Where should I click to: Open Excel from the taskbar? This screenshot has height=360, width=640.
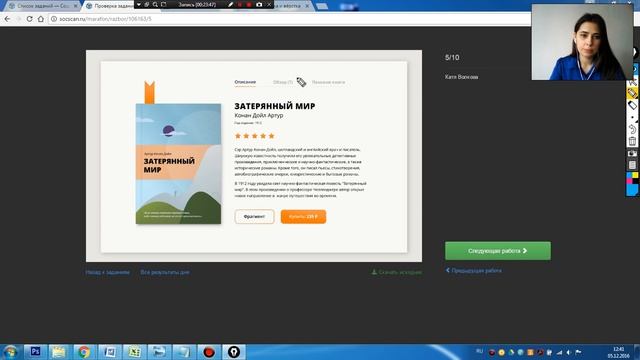[x=134, y=351]
